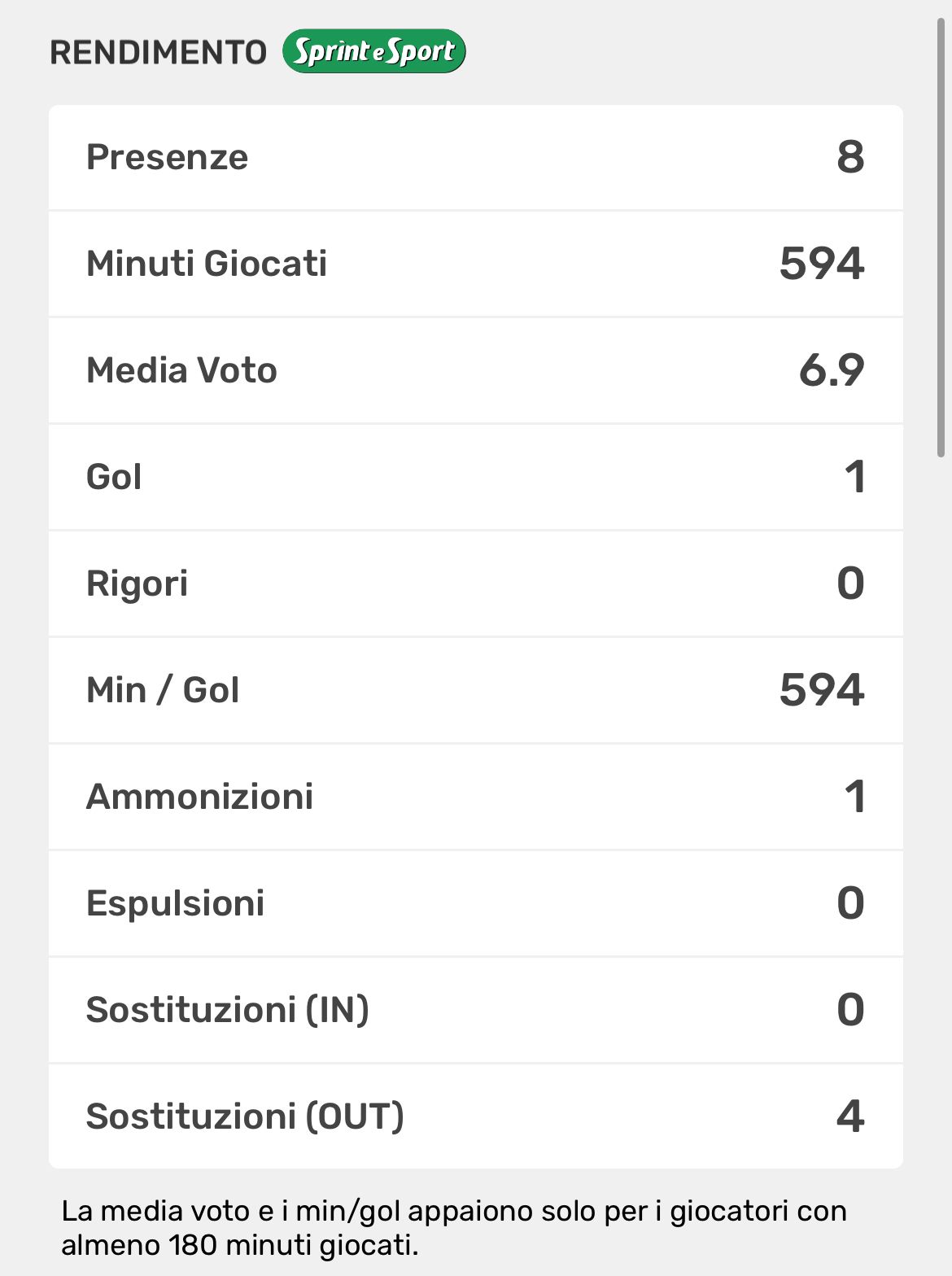Click the Sostituzioni (OUT) row label
Viewport: 952px width, 1276px height.
(x=244, y=1116)
